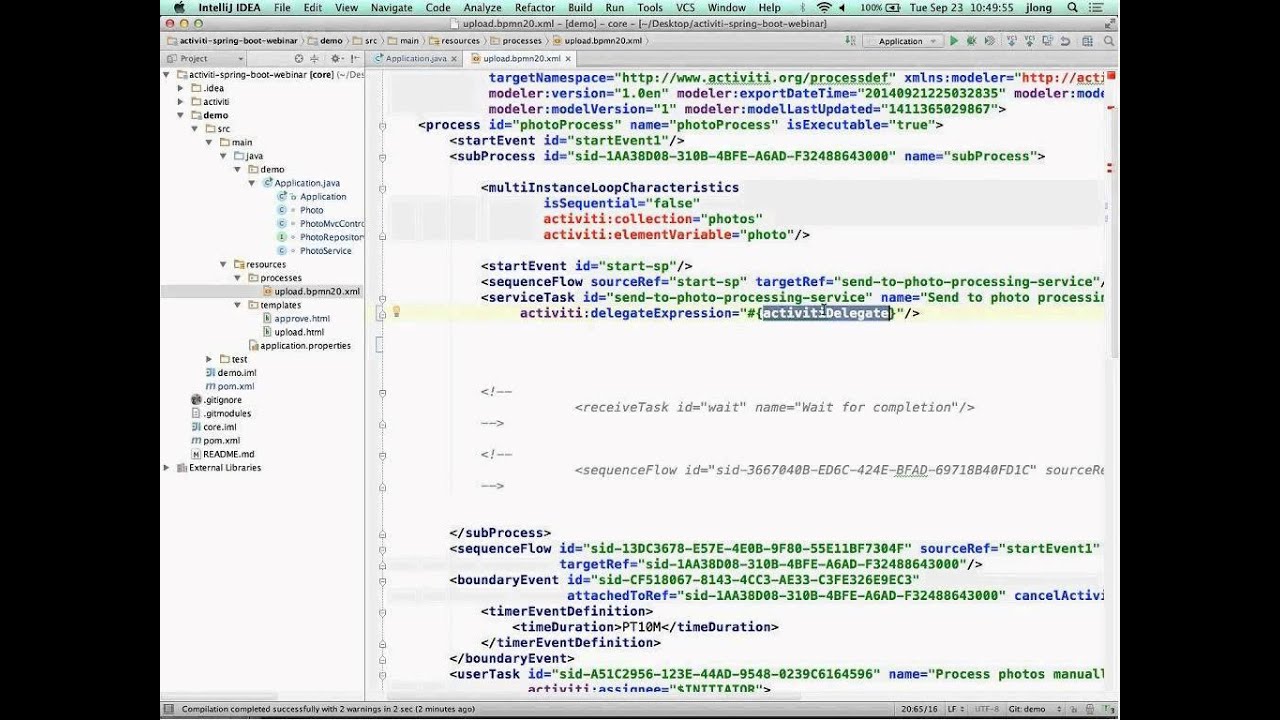Select approve.html in the project tree
The height and width of the screenshot is (720, 1280).
pyautogui.click(x=296, y=318)
